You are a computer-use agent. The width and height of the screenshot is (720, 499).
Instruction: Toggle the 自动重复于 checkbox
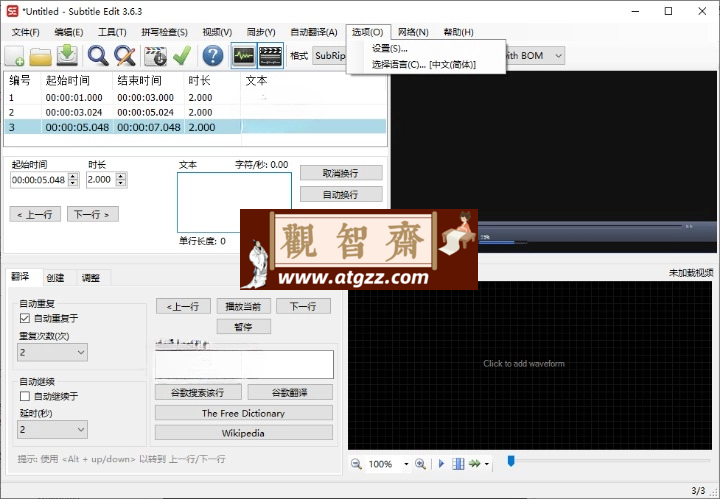(x=25, y=318)
